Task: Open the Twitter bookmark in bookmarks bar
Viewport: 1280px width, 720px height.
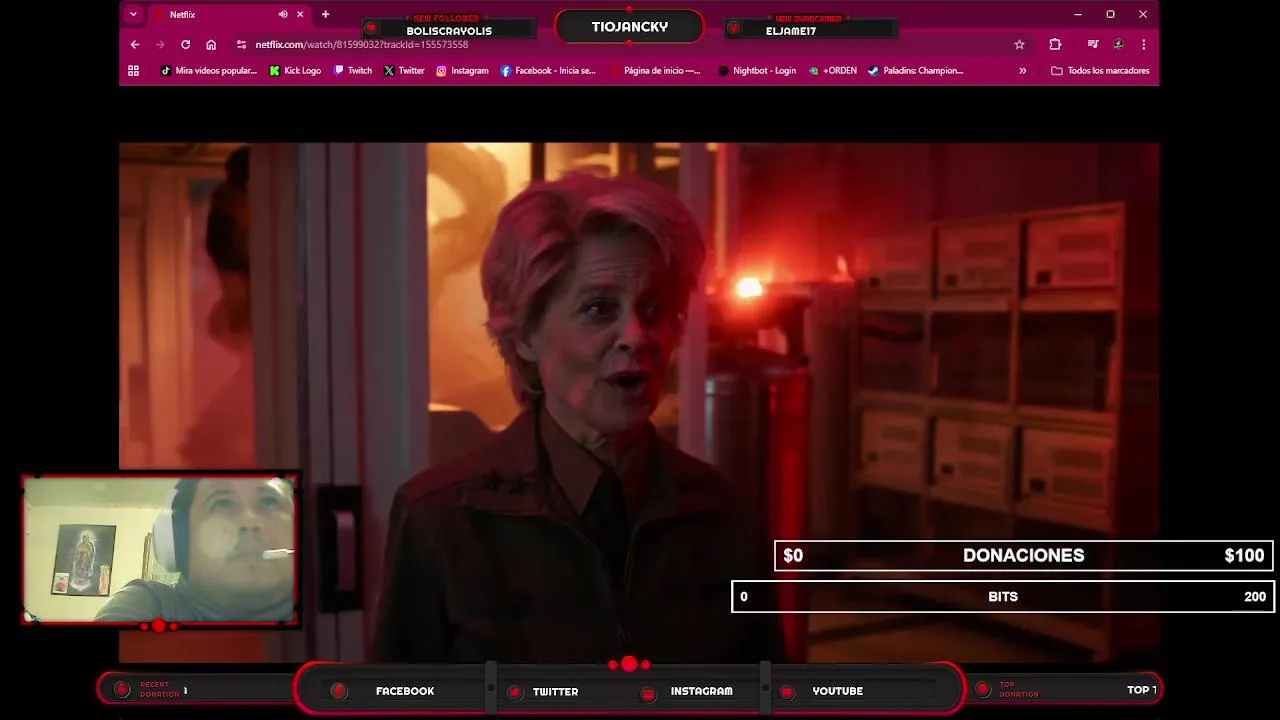Action: coord(404,71)
